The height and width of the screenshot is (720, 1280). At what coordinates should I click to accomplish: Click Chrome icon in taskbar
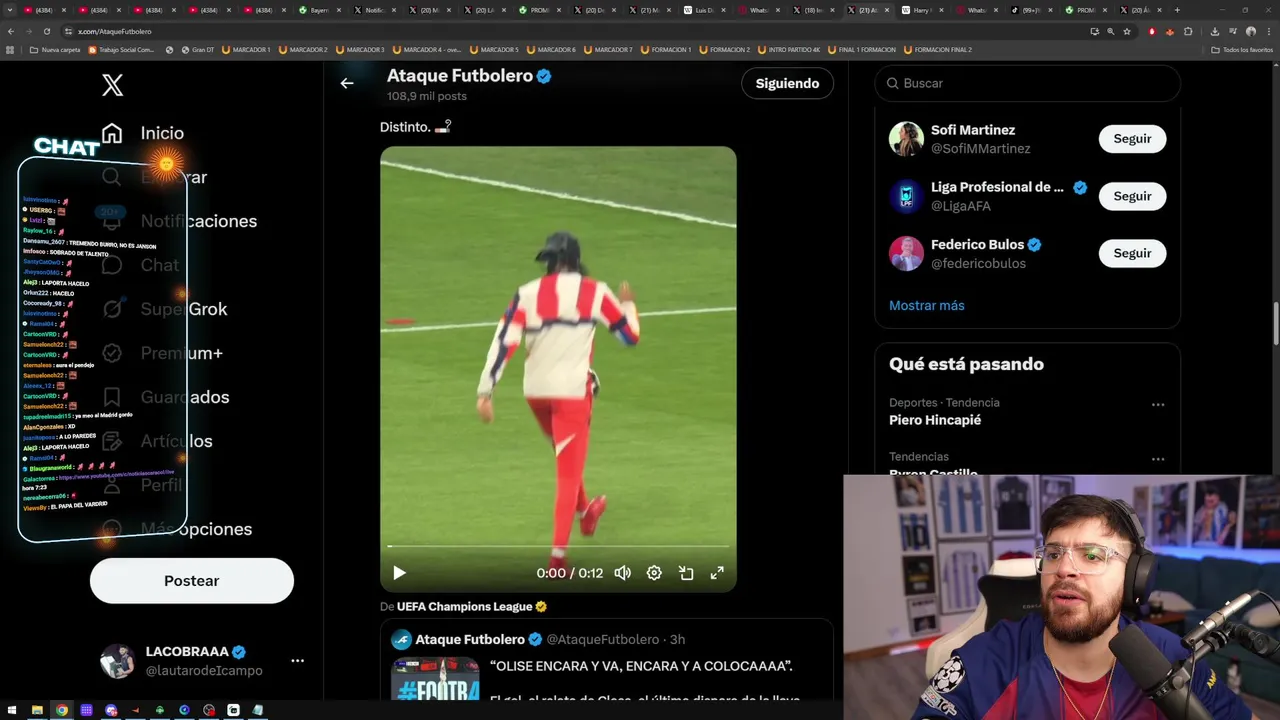(62, 710)
